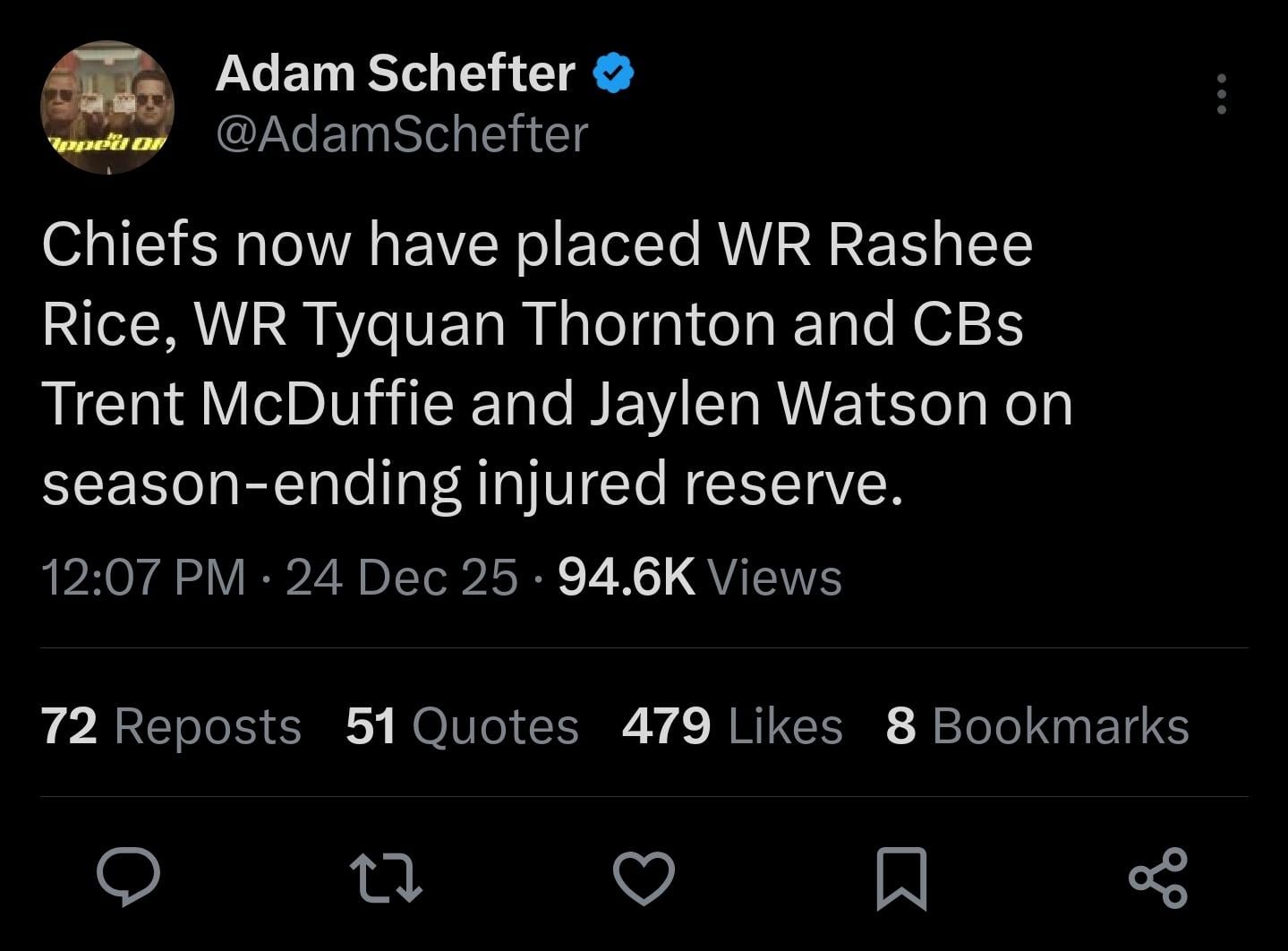Open Adam Schefter's profile picture
This screenshot has height=951, width=1288.
coord(107,107)
